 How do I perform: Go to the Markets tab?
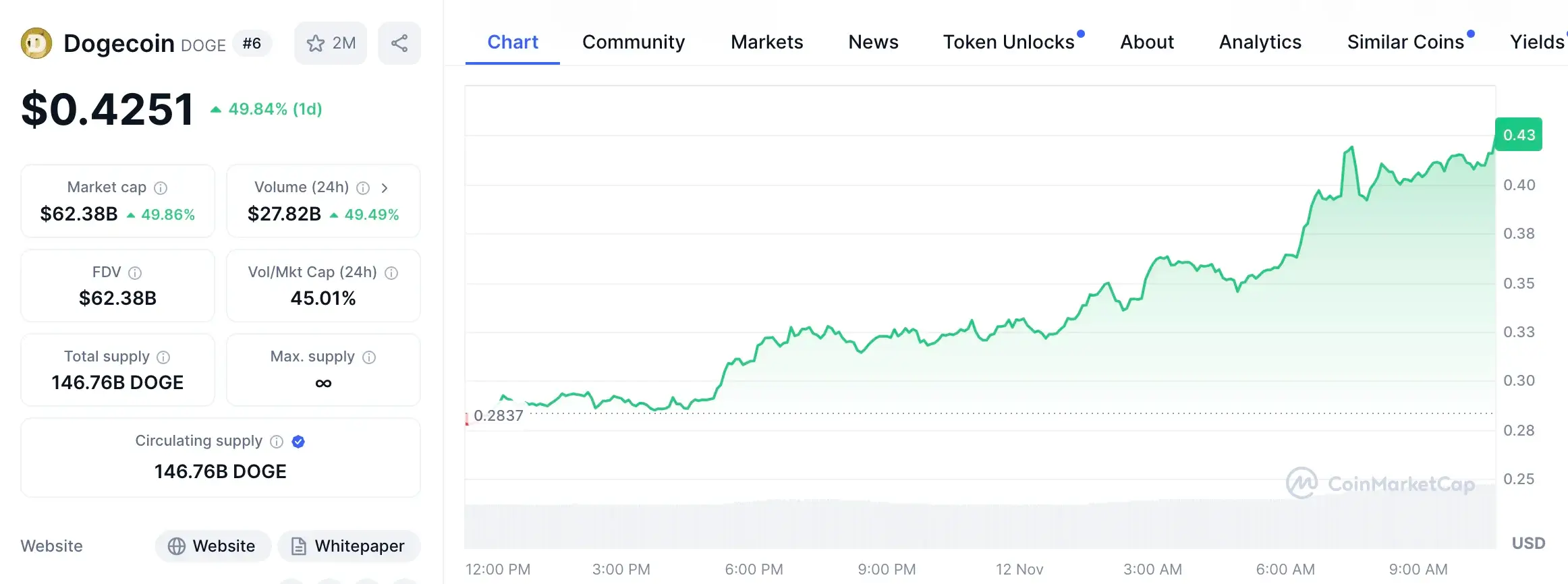click(767, 42)
